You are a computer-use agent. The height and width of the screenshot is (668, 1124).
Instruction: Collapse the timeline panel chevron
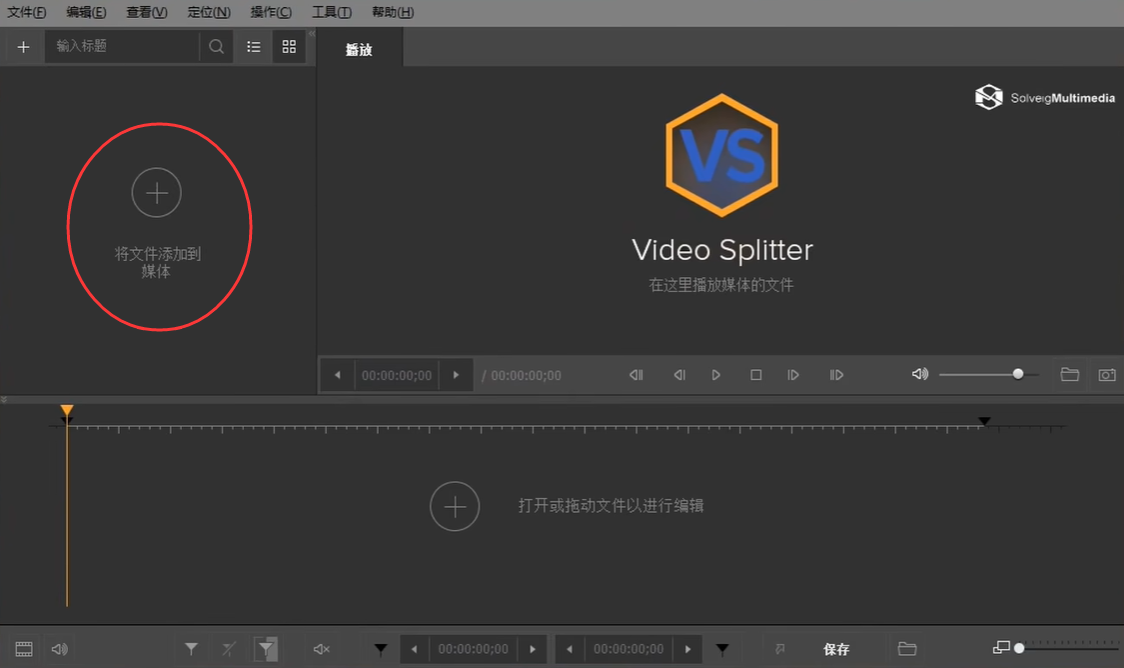[4, 399]
